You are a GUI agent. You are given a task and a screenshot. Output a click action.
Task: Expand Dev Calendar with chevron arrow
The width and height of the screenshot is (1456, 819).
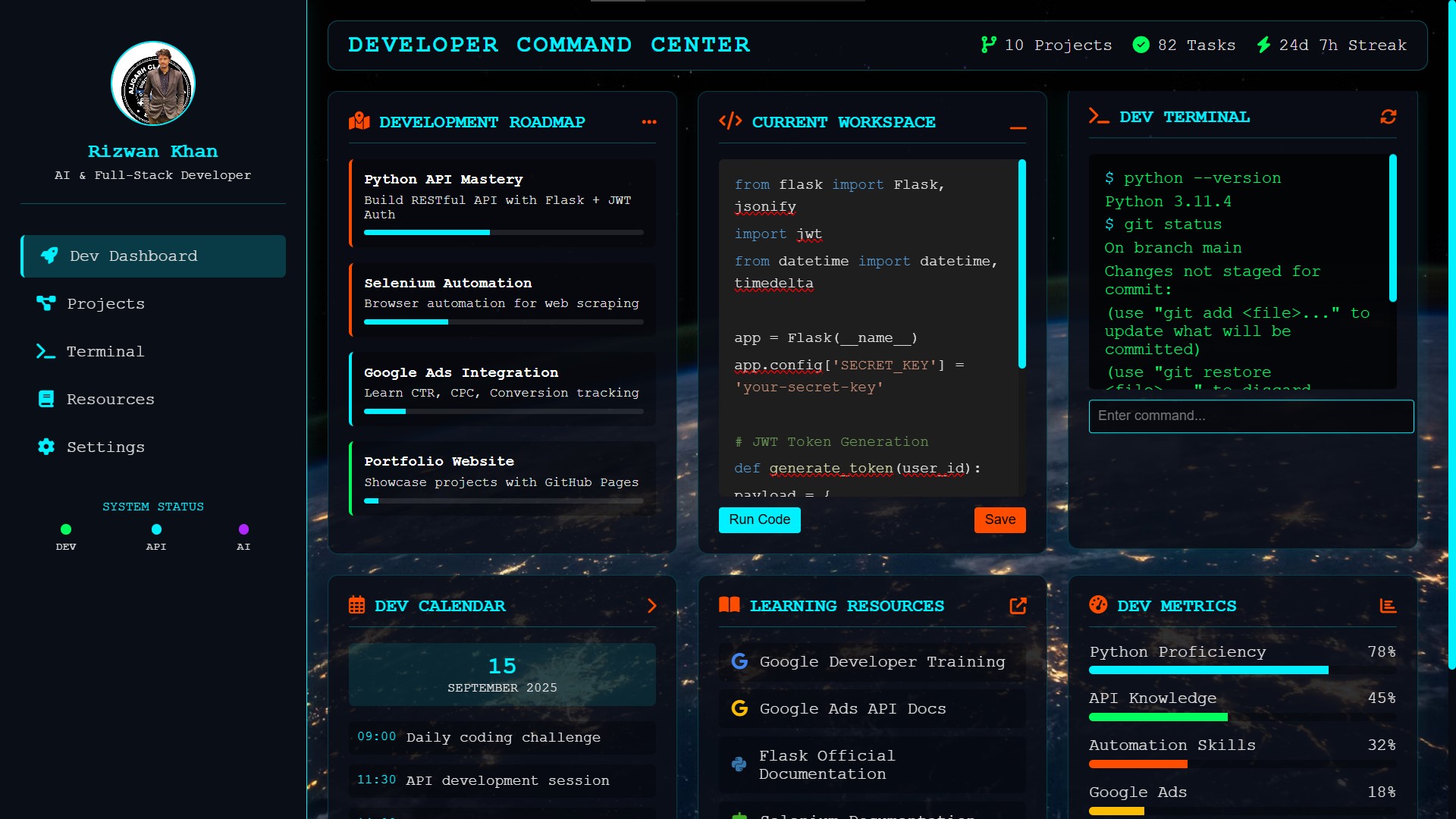tap(651, 606)
